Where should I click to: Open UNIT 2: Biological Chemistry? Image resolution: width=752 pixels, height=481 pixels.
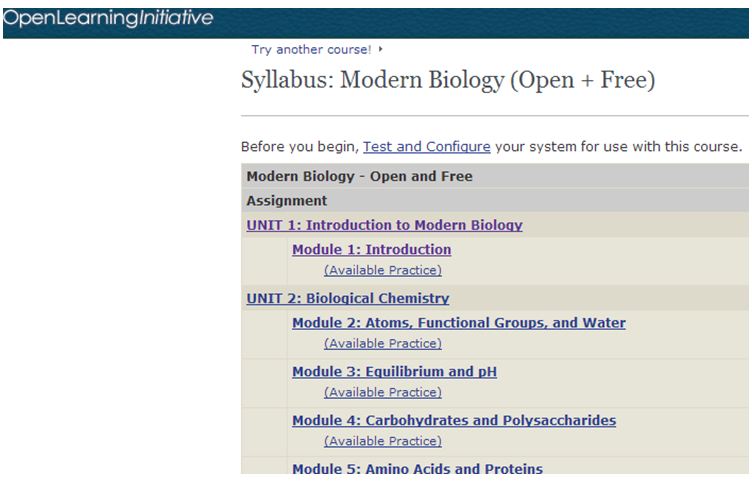pyautogui.click(x=348, y=298)
